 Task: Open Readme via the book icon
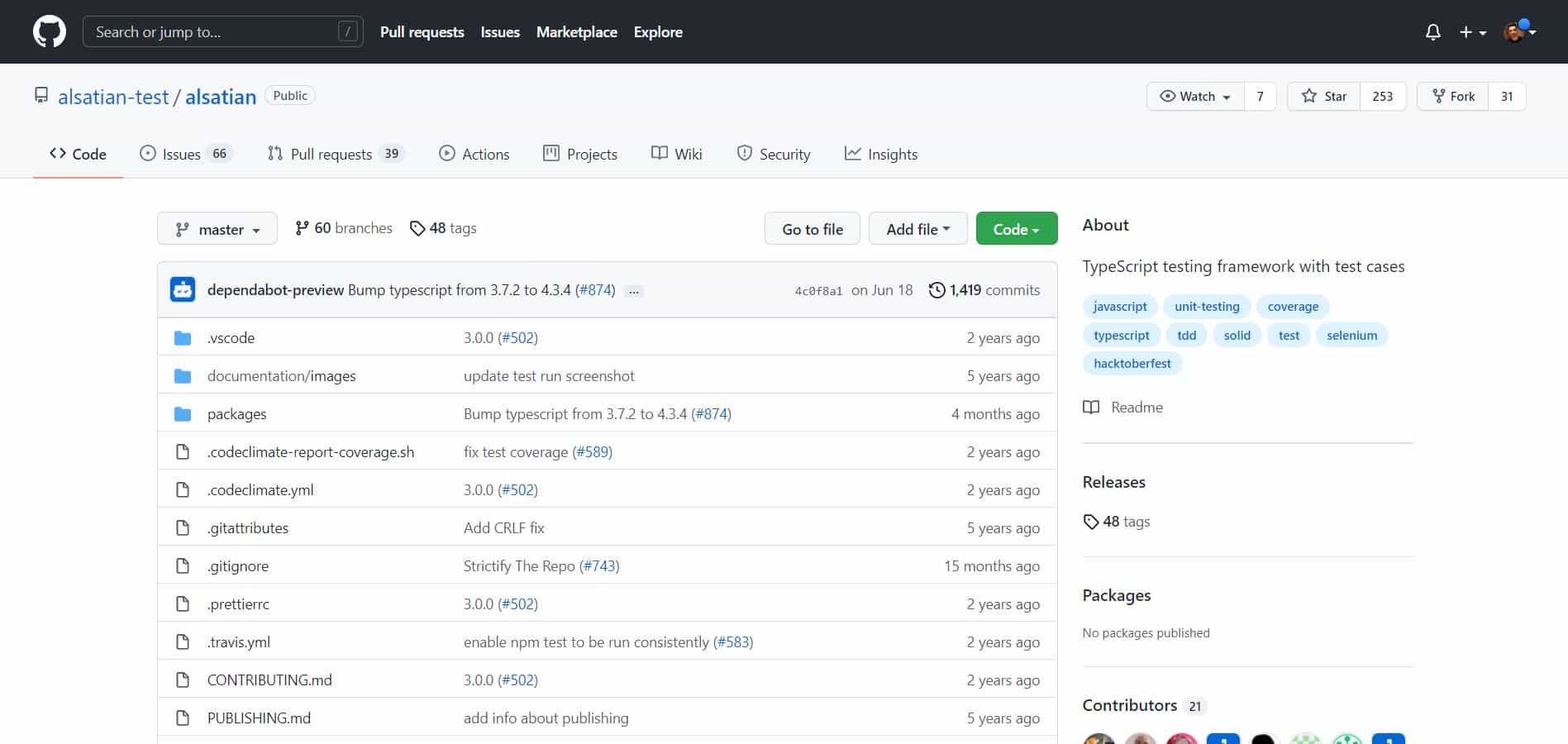1091,408
